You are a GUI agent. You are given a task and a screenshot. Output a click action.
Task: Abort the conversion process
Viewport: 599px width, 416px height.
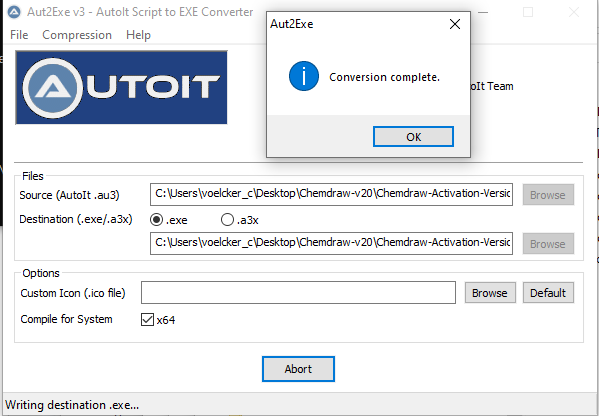tap(298, 369)
